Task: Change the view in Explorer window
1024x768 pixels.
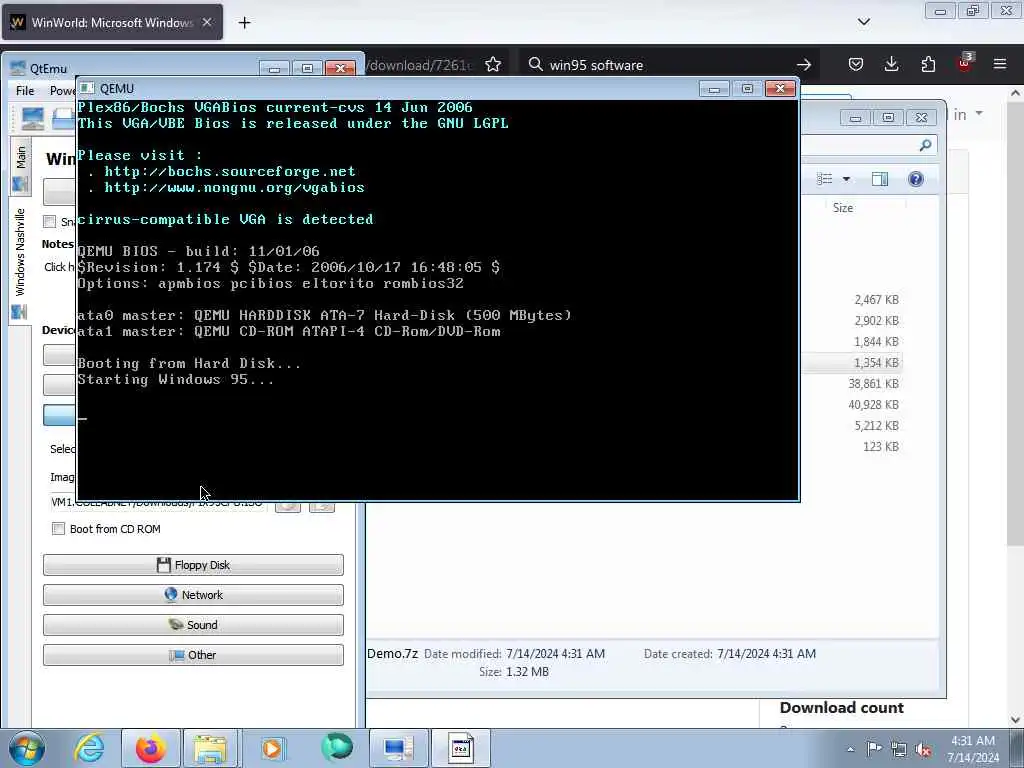Action: point(825,179)
